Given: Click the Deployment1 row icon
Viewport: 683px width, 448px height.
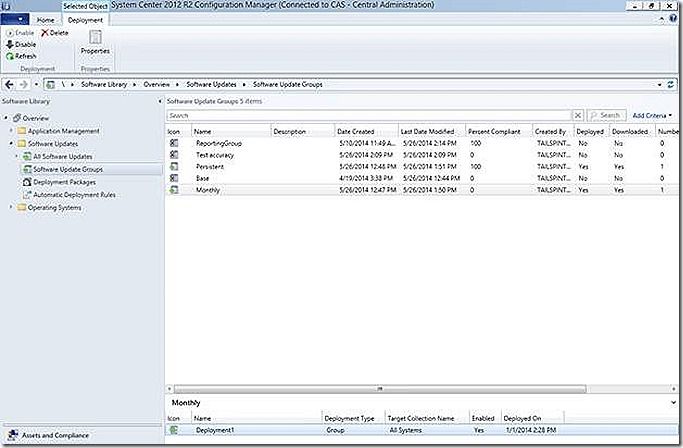Looking at the screenshot, I should tap(174, 430).
